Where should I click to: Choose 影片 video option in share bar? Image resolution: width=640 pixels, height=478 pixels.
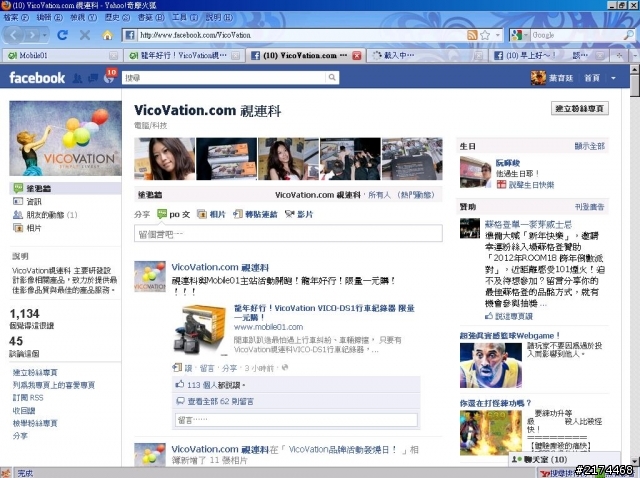pos(299,214)
